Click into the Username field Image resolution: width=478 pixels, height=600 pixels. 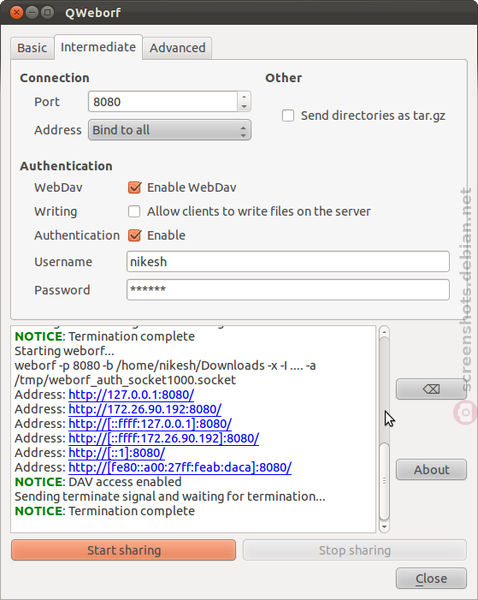point(288,262)
